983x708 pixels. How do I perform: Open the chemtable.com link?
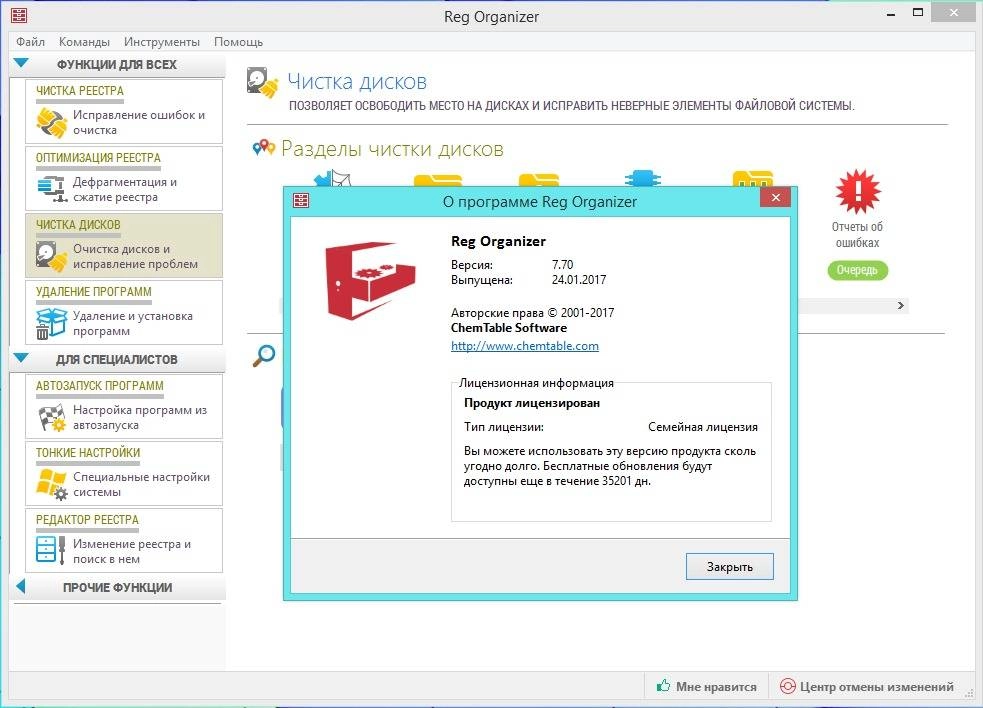pos(525,346)
